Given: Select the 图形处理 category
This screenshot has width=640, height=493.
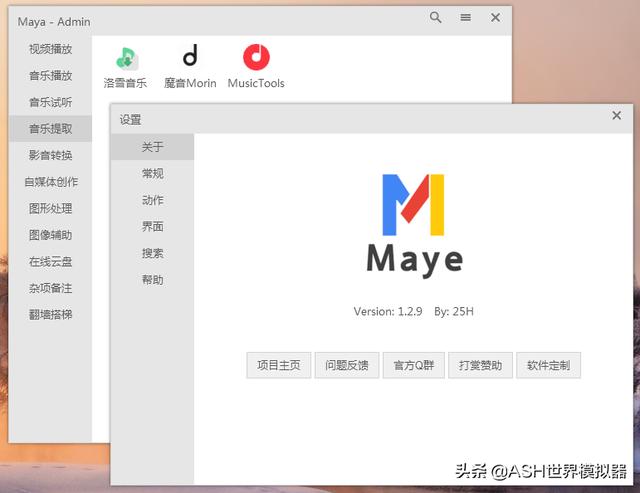Looking at the screenshot, I should [50, 209].
